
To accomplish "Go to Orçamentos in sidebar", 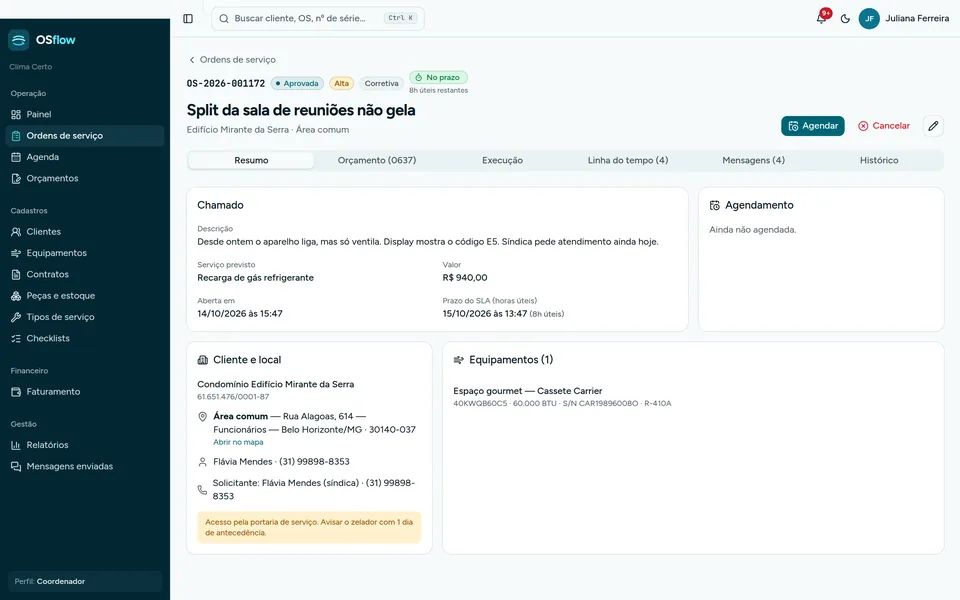I will click(84, 179).
